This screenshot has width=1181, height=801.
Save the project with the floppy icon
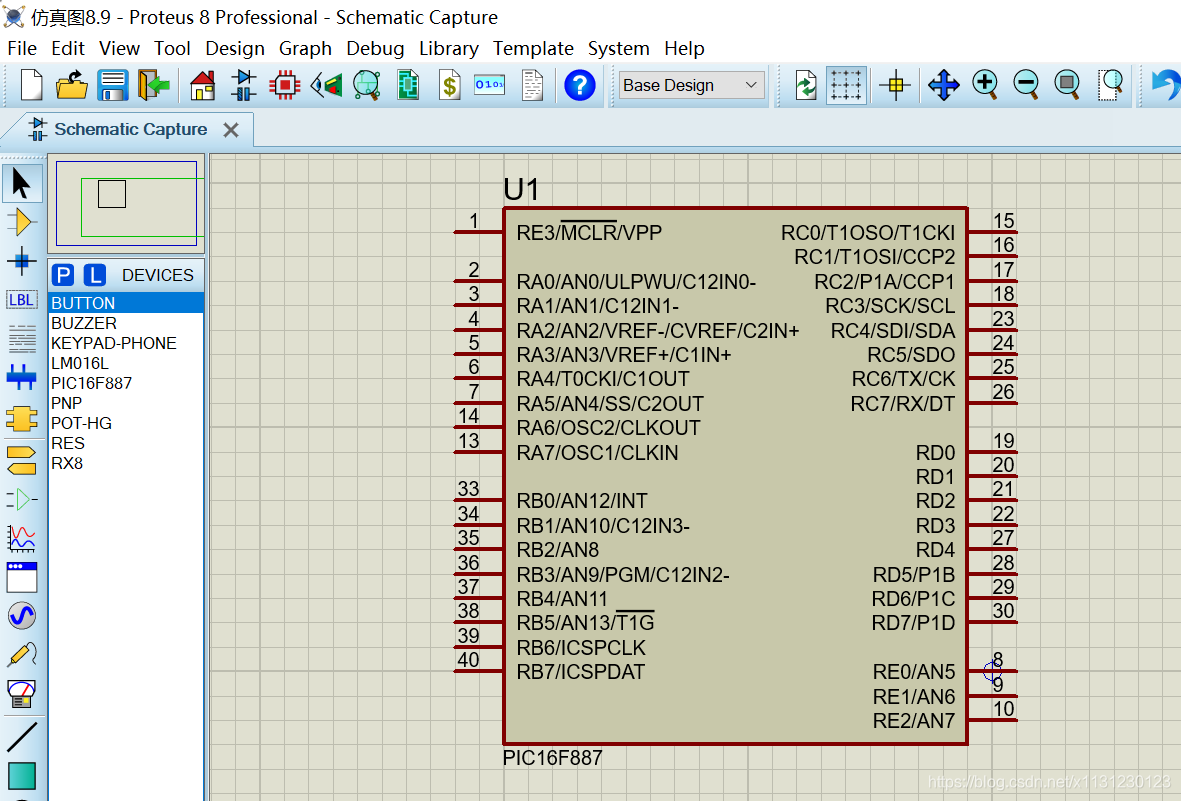pos(113,84)
